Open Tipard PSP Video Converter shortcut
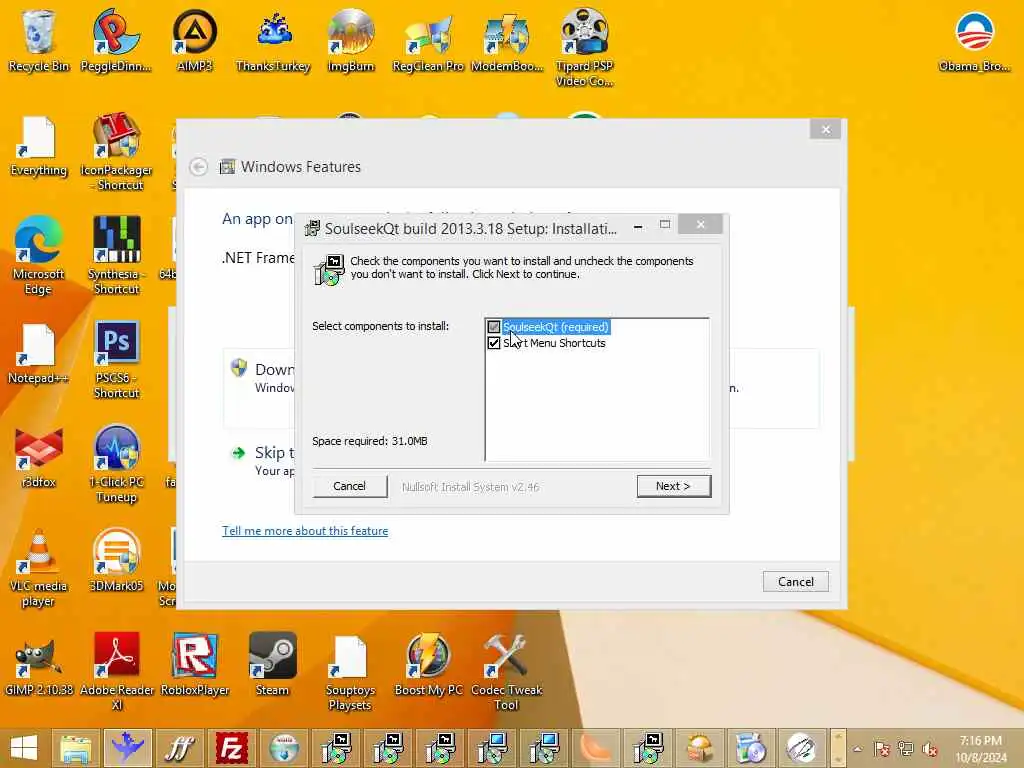The width and height of the screenshot is (1024, 768). click(x=584, y=47)
